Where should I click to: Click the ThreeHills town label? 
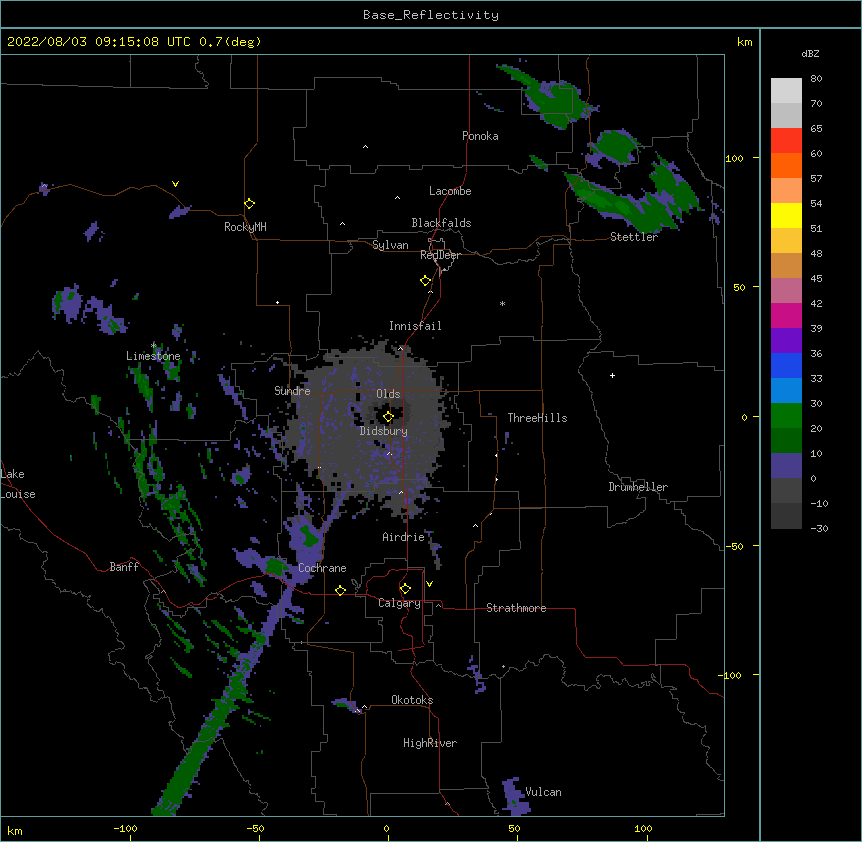[x=537, y=418]
